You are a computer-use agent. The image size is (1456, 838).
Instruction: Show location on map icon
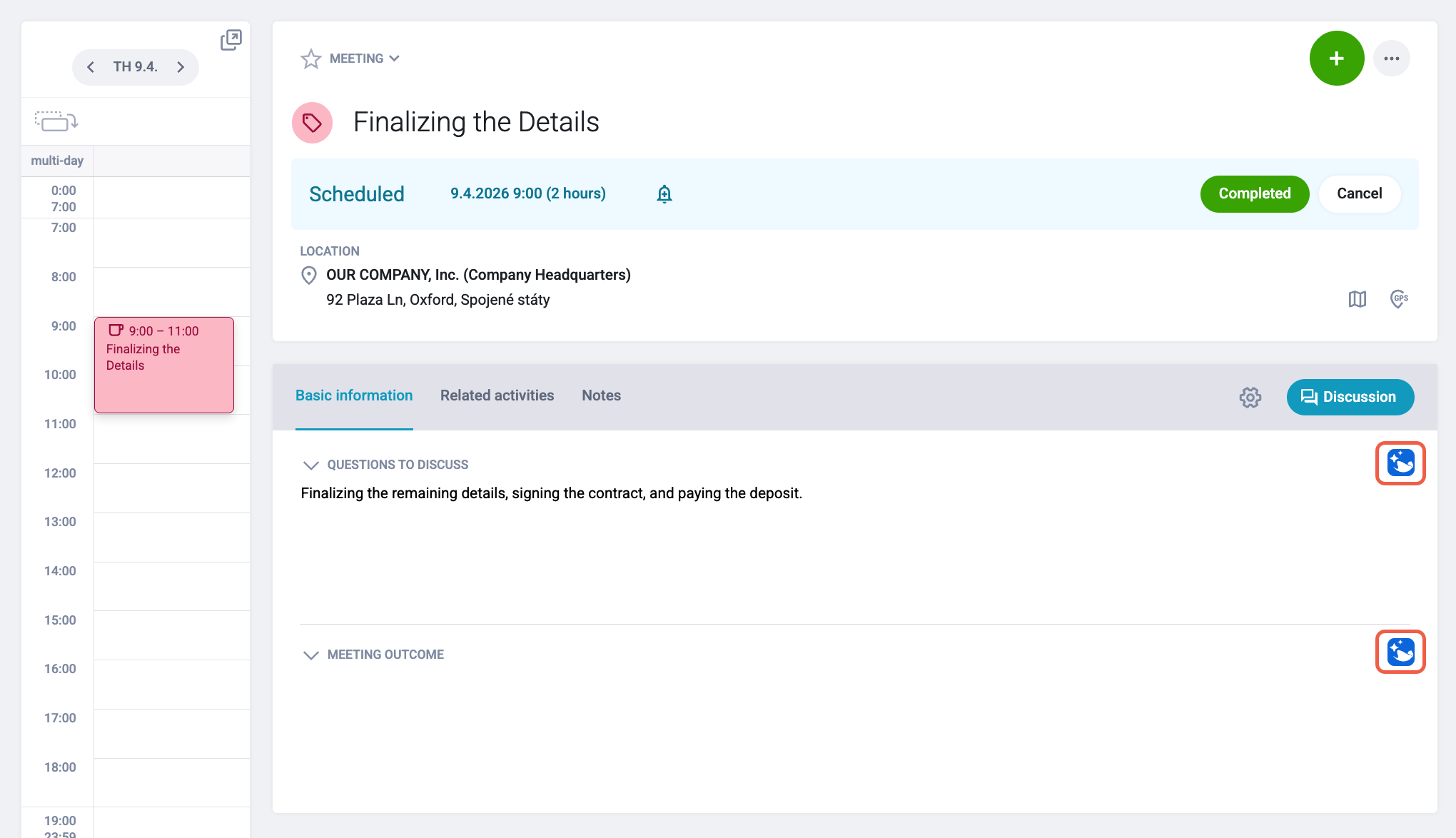click(1357, 299)
